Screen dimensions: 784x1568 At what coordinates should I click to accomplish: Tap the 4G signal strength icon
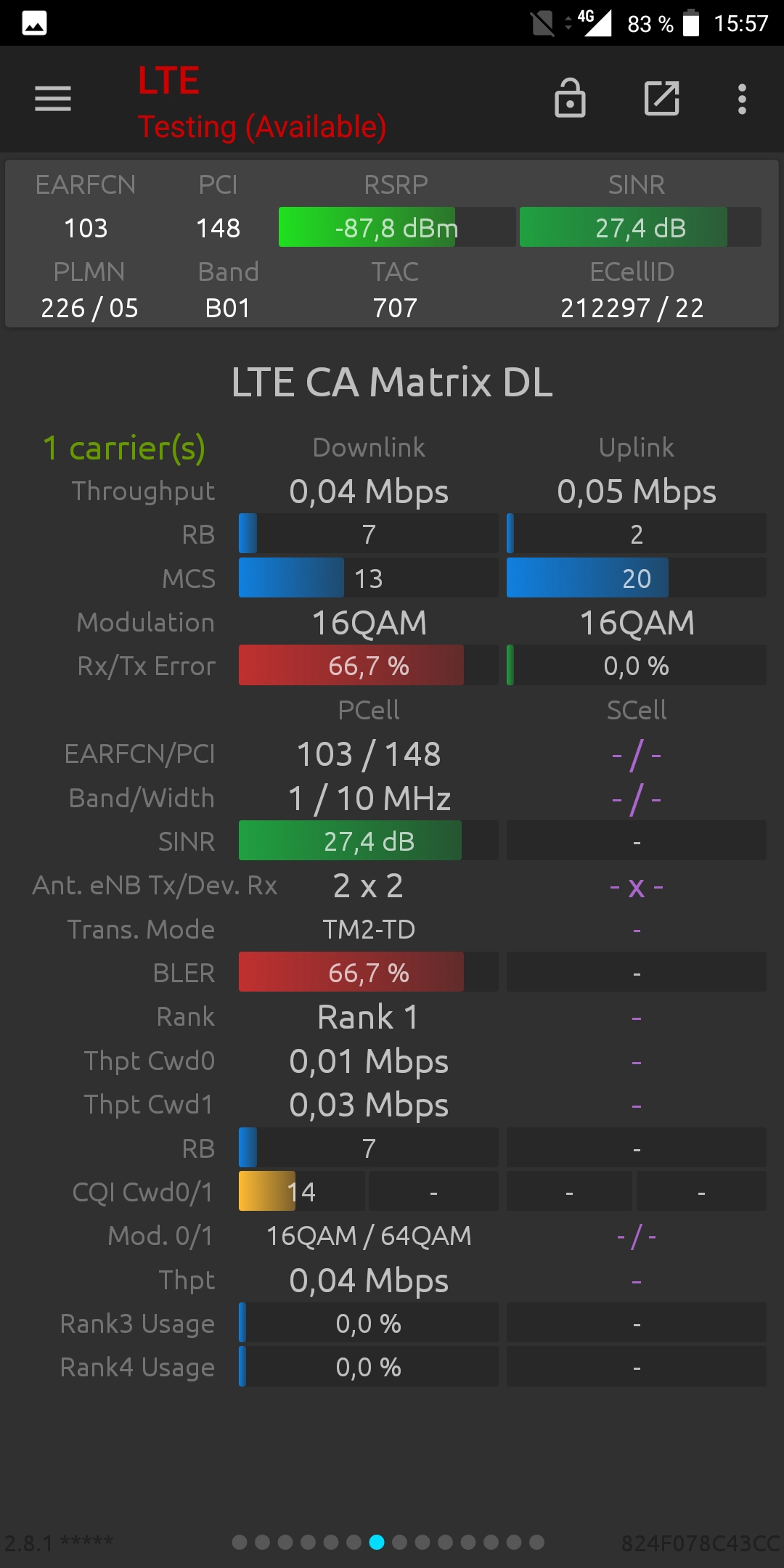(595, 23)
